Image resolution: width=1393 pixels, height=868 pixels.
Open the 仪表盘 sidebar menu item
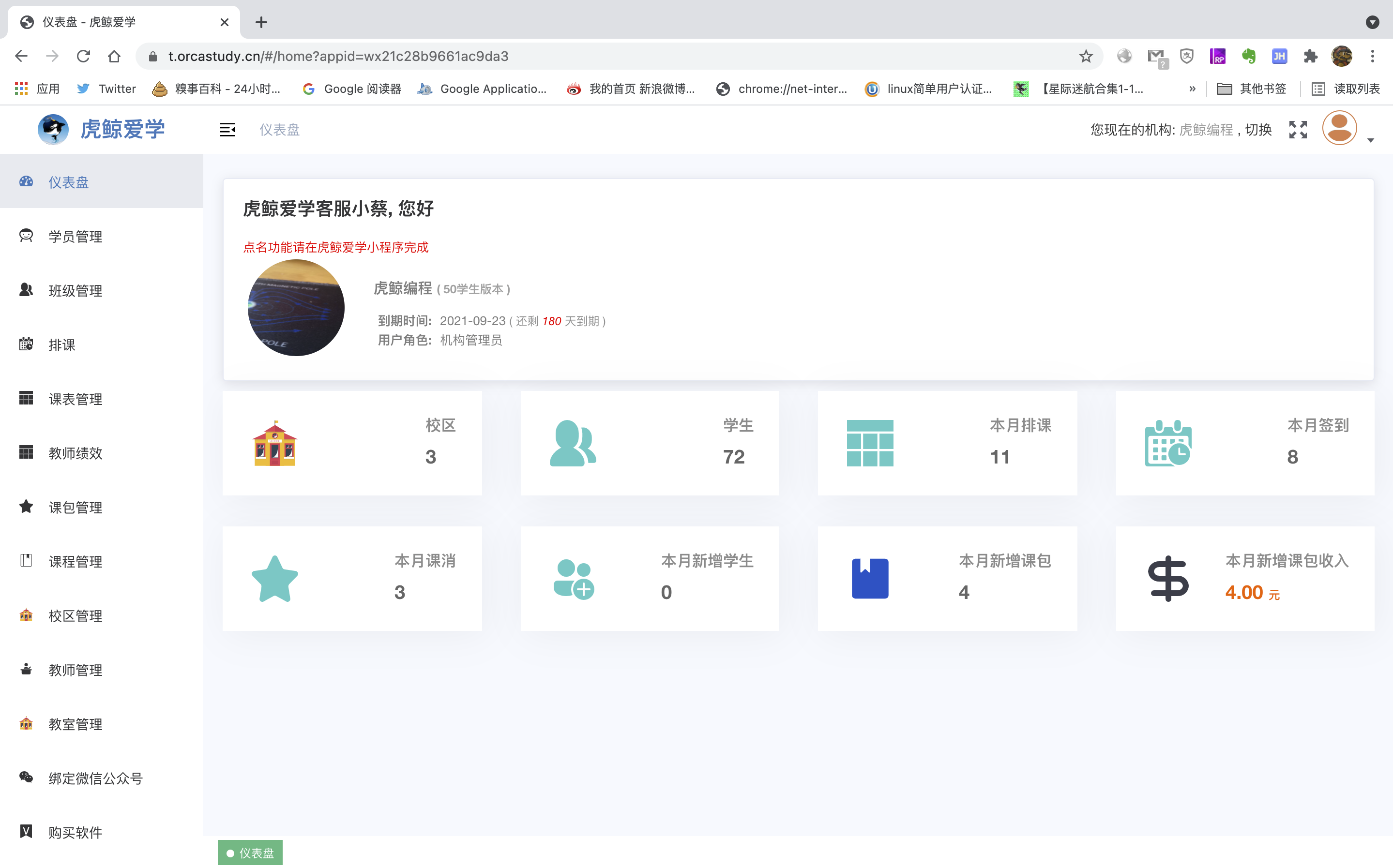pyautogui.click(x=101, y=182)
